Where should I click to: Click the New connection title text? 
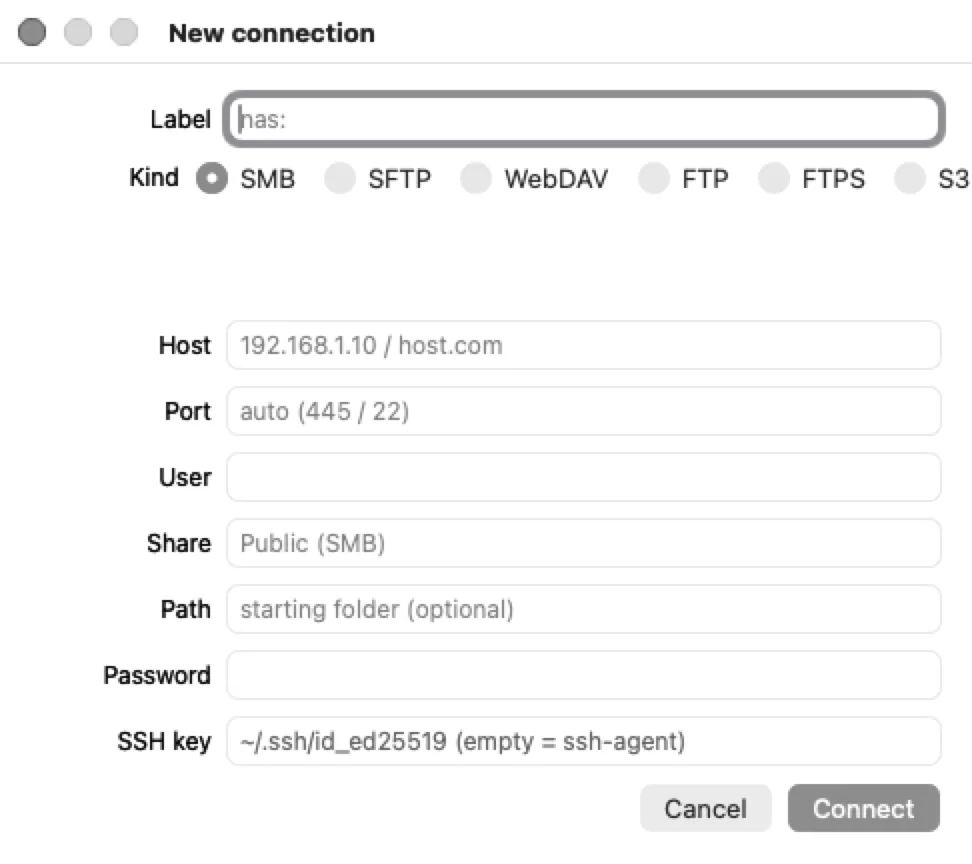pos(272,33)
